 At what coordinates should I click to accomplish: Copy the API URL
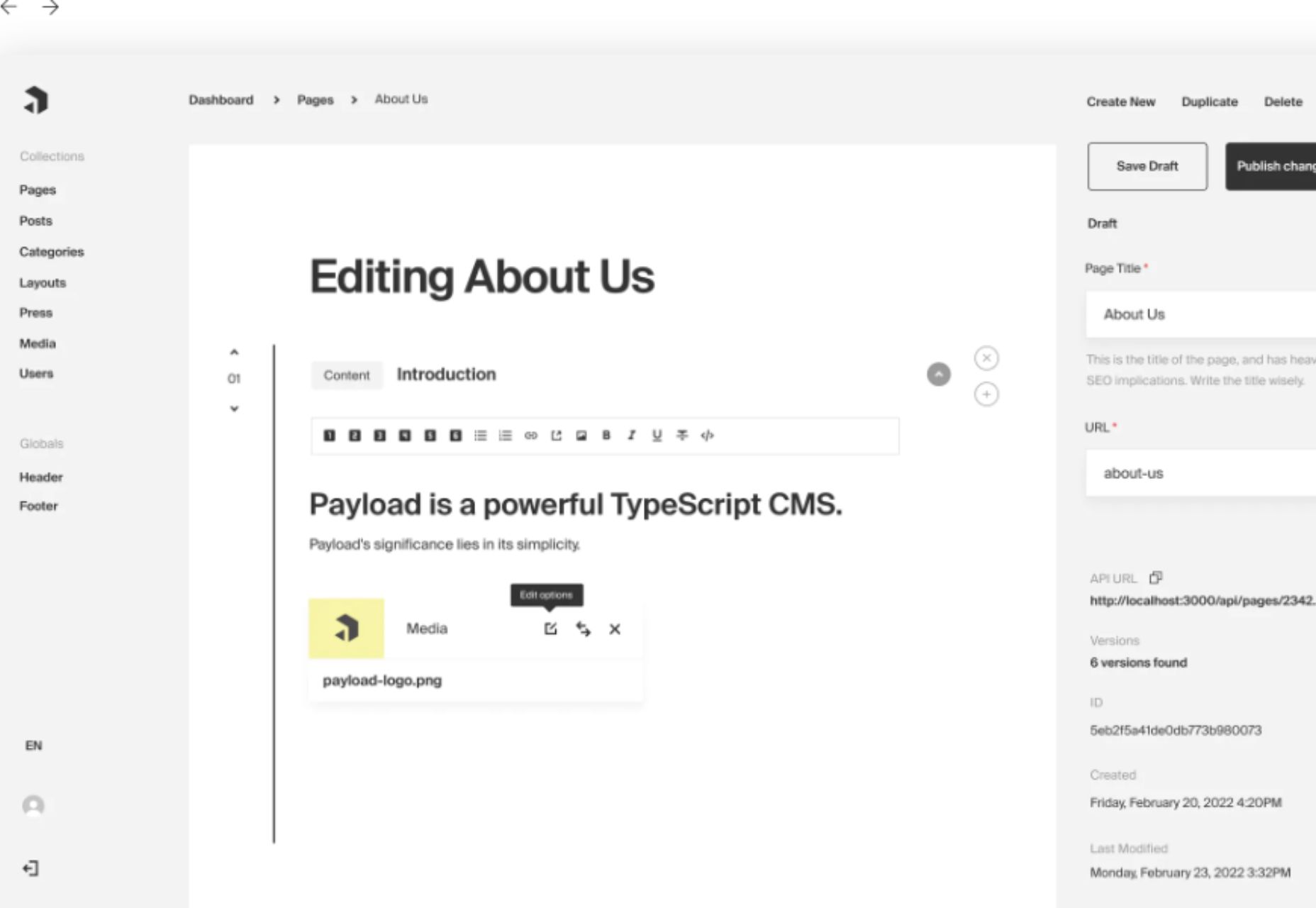tap(1156, 577)
